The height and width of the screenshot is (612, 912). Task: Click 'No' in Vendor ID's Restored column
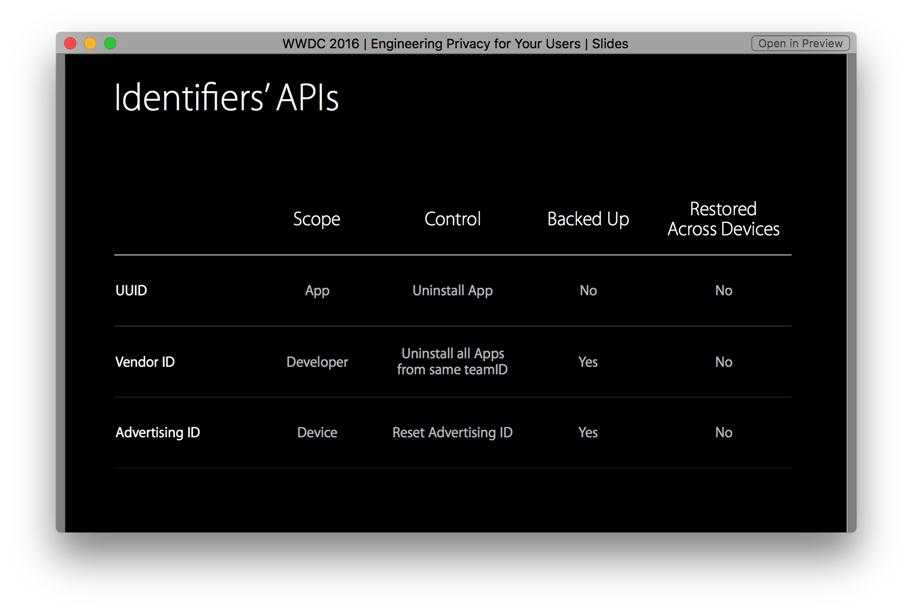(724, 362)
